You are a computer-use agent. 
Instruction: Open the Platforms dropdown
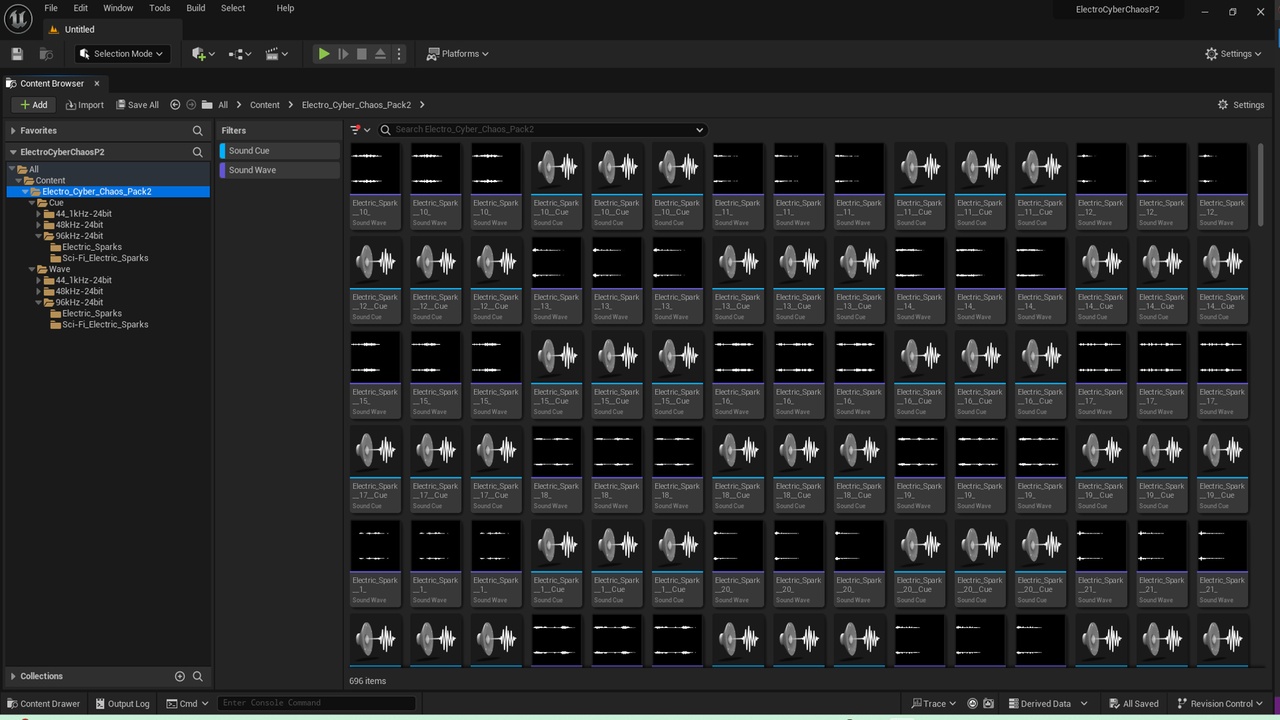[459, 54]
